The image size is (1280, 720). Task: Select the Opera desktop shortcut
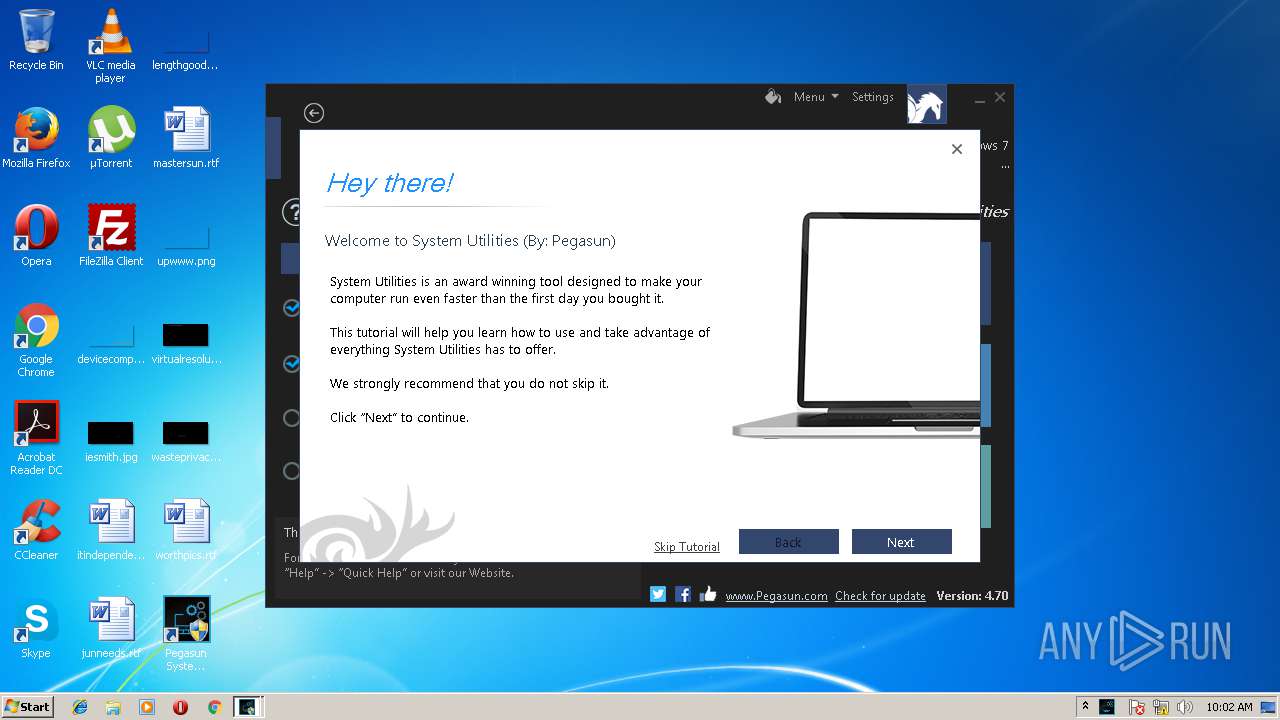[36, 236]
